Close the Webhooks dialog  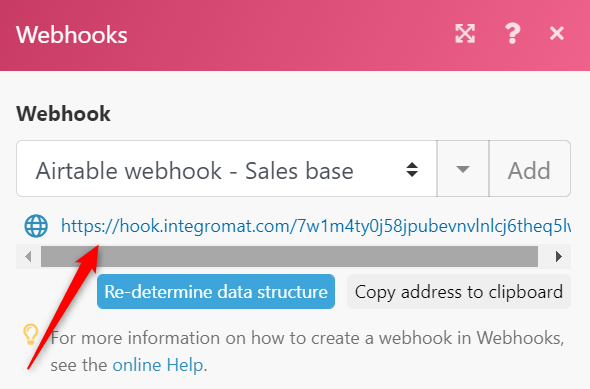click(x=557, y=33)
